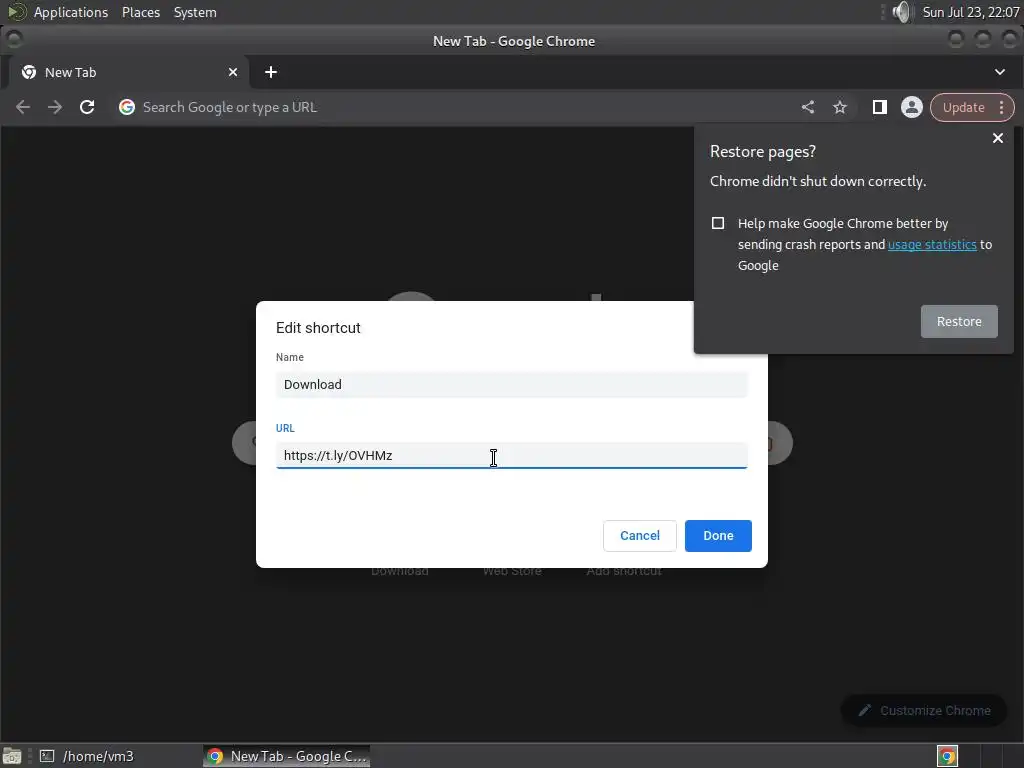Open the side panel icon
This screenshot has height=768, width=1024.
(x=880, y=107)
